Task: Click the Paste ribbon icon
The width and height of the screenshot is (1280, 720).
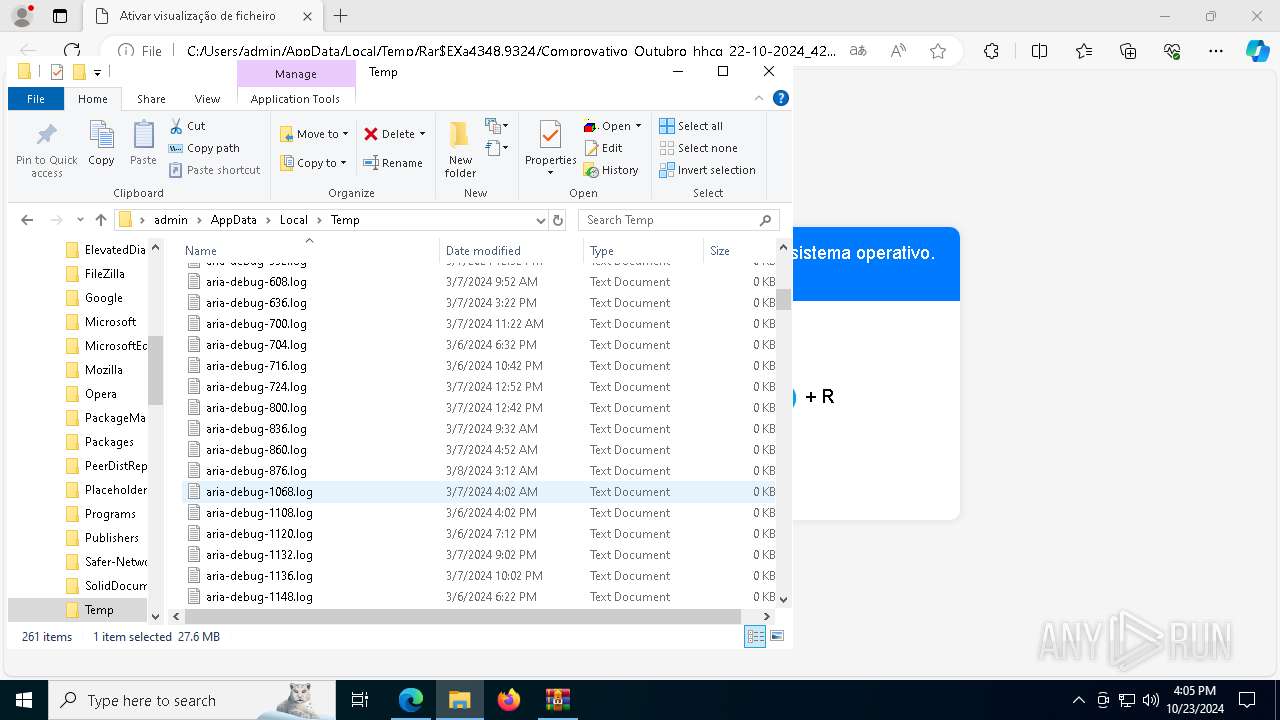Action: (x=143, y=143)
